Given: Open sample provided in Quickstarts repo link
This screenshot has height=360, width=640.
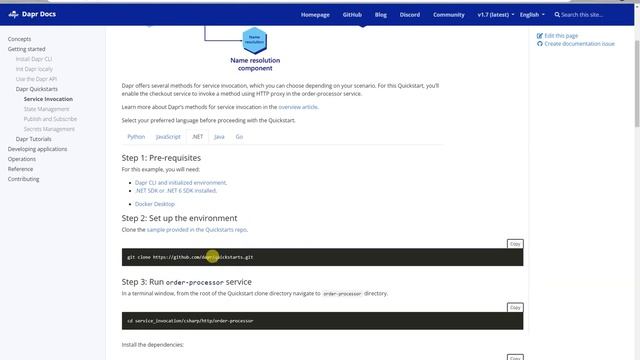Looking at the screenshot, I should click(x=197, y=230).
